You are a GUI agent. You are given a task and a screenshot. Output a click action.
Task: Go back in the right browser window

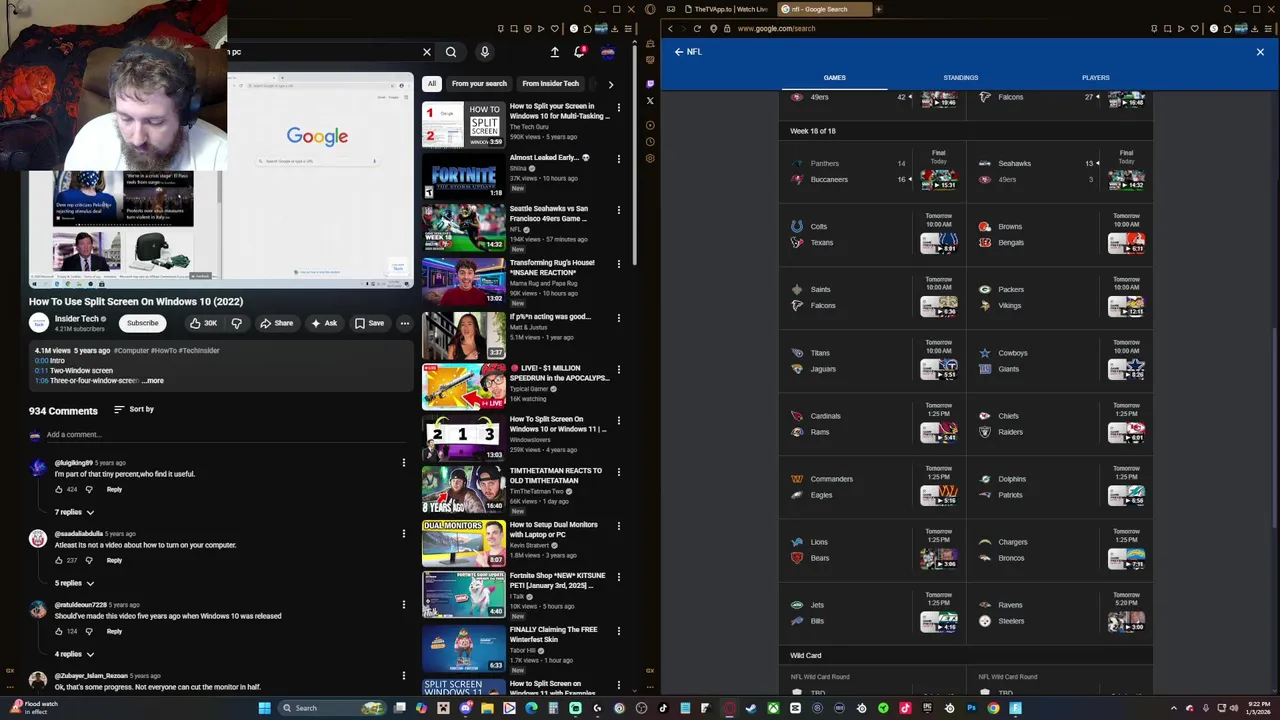(x=670, y=29)
